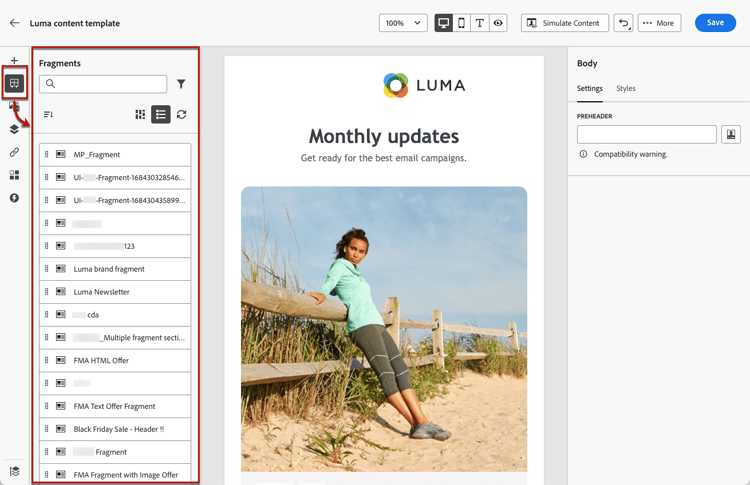Grab the drag handle of MP_Fragment
Viewport: 750px width, 485px height.
(46, 154)
